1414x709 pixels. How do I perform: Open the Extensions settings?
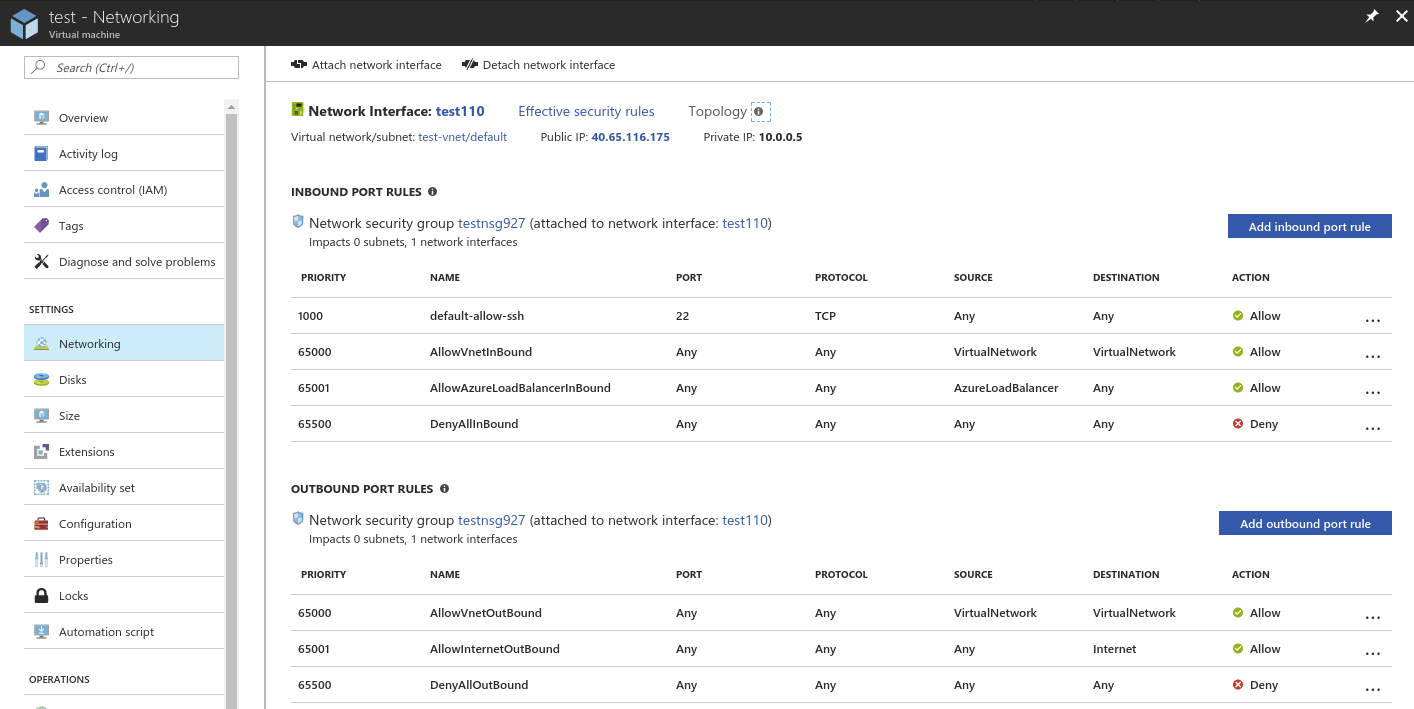click(x=85, y=451)
